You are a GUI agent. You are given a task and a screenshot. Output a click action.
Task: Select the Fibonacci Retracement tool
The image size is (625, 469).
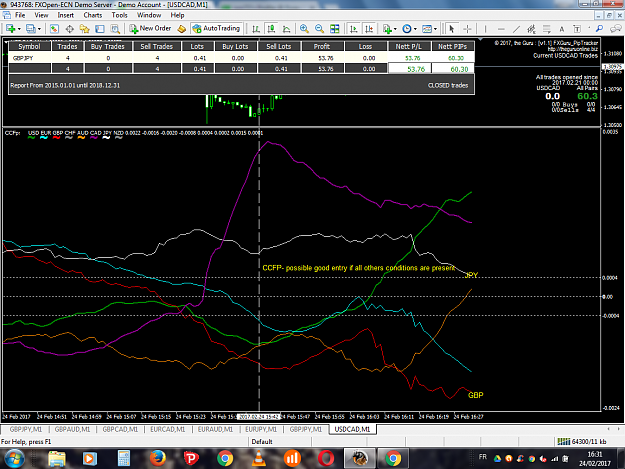point(546,29)
